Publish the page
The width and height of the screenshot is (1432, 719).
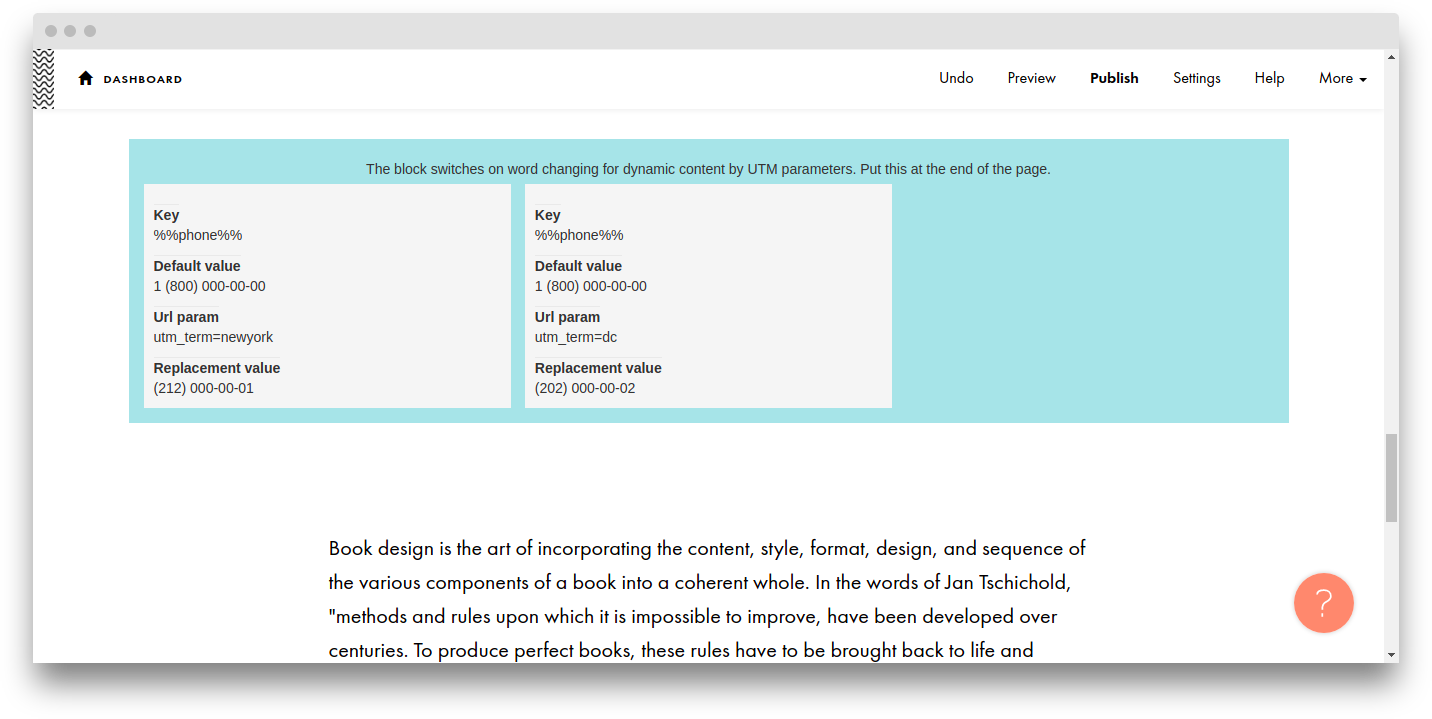[1113, 78]
